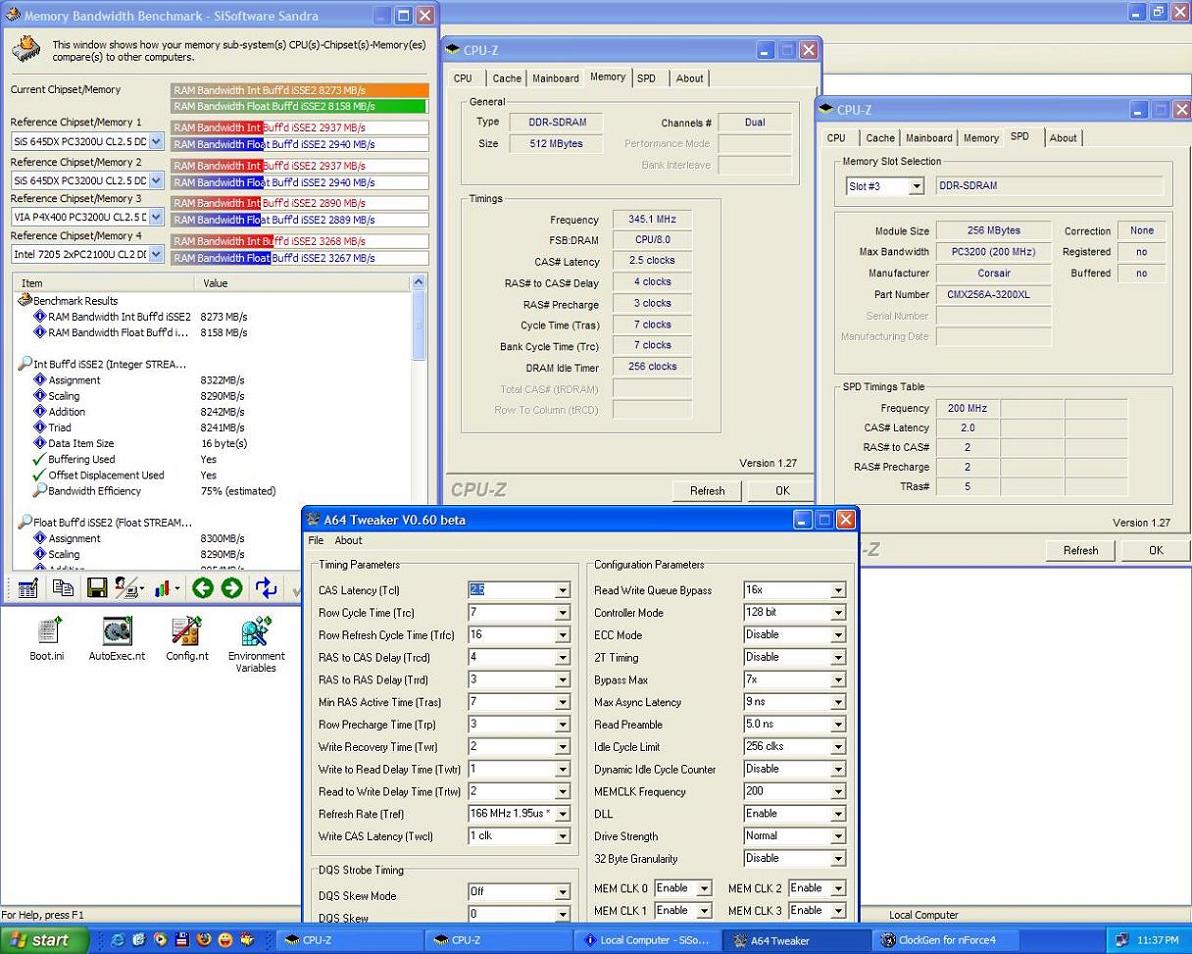Select About tab in CPU-Z SPD window
Viewport: 1192px width, 954px height.
[1063, 138]
